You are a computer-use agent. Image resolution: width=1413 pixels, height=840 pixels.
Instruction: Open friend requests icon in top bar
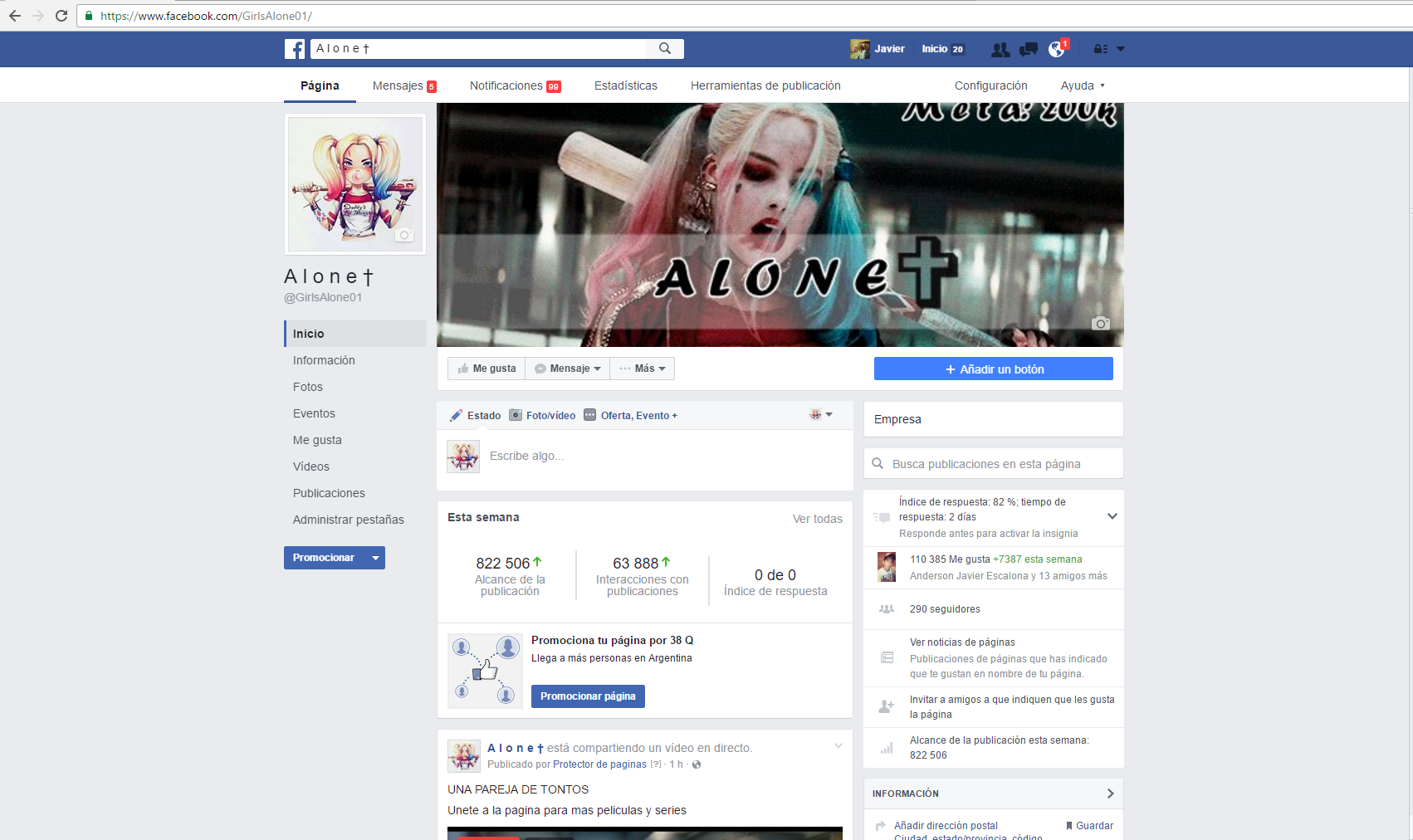coord(1000,50)
